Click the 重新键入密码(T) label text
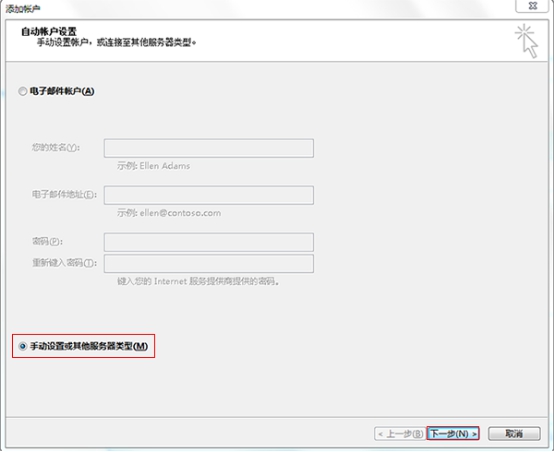 (x=64, y=263)
